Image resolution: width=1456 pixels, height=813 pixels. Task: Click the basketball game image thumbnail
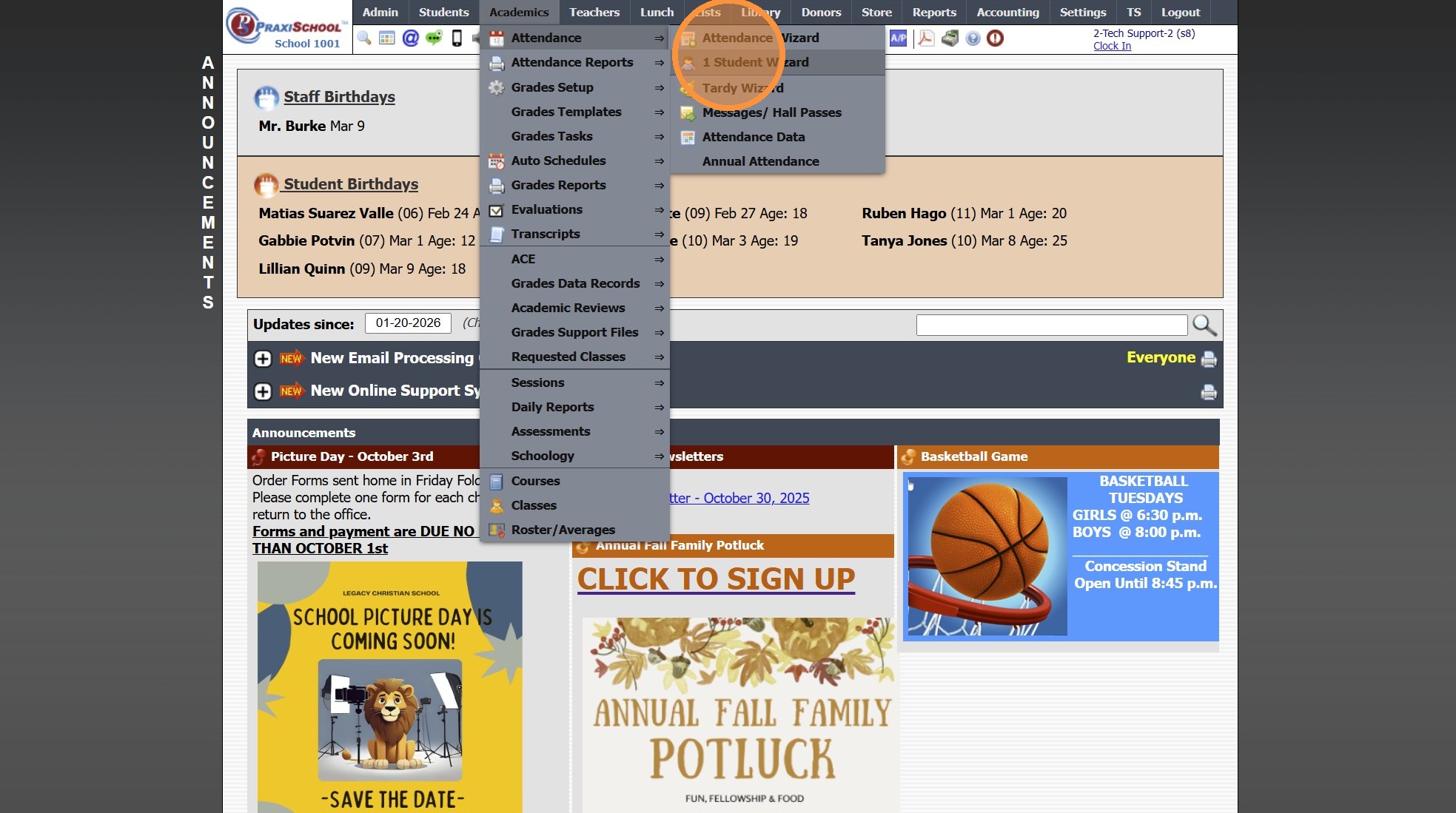click(987, 556)
